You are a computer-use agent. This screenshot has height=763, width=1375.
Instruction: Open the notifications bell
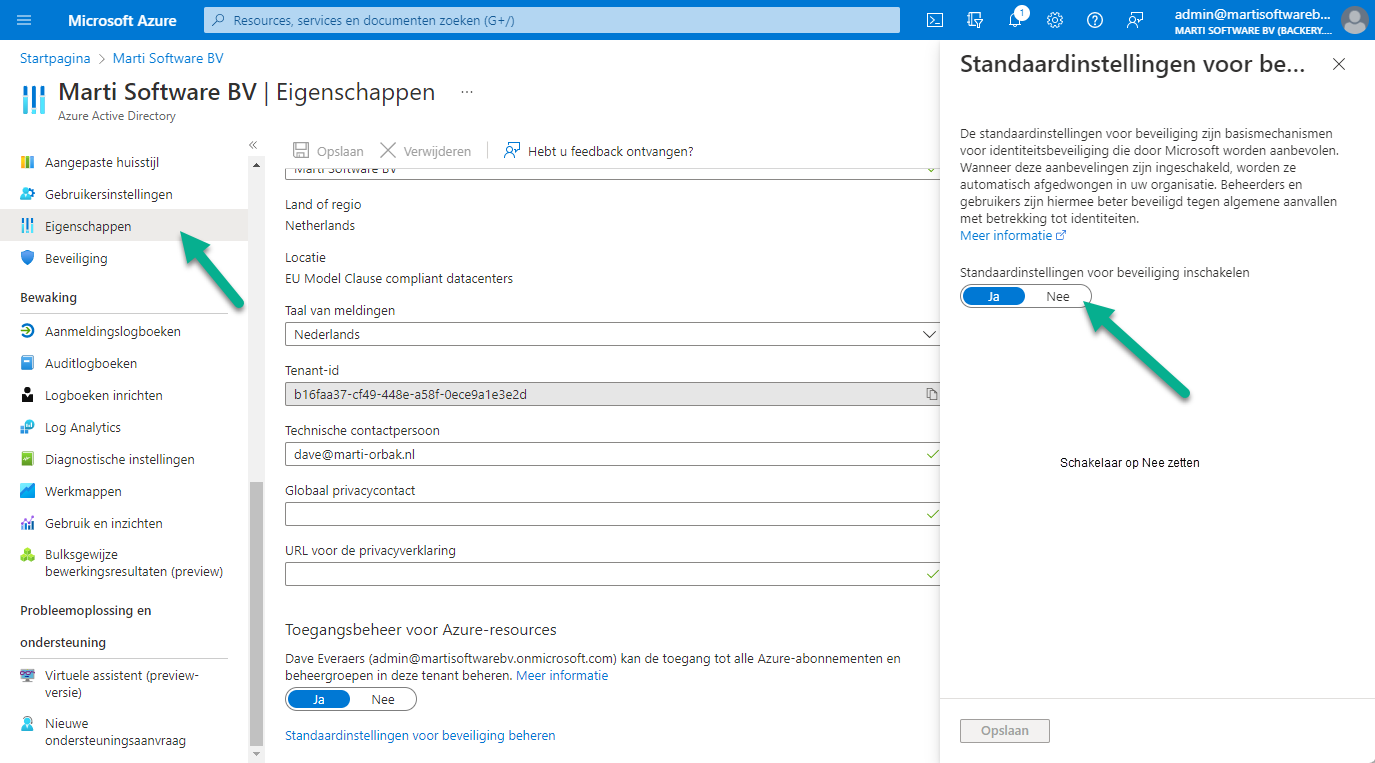pos(1016,20)
